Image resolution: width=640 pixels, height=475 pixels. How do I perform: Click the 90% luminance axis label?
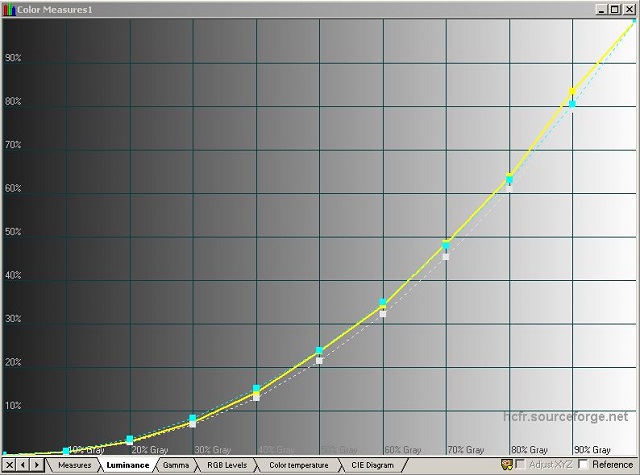[x=13, y=58]
